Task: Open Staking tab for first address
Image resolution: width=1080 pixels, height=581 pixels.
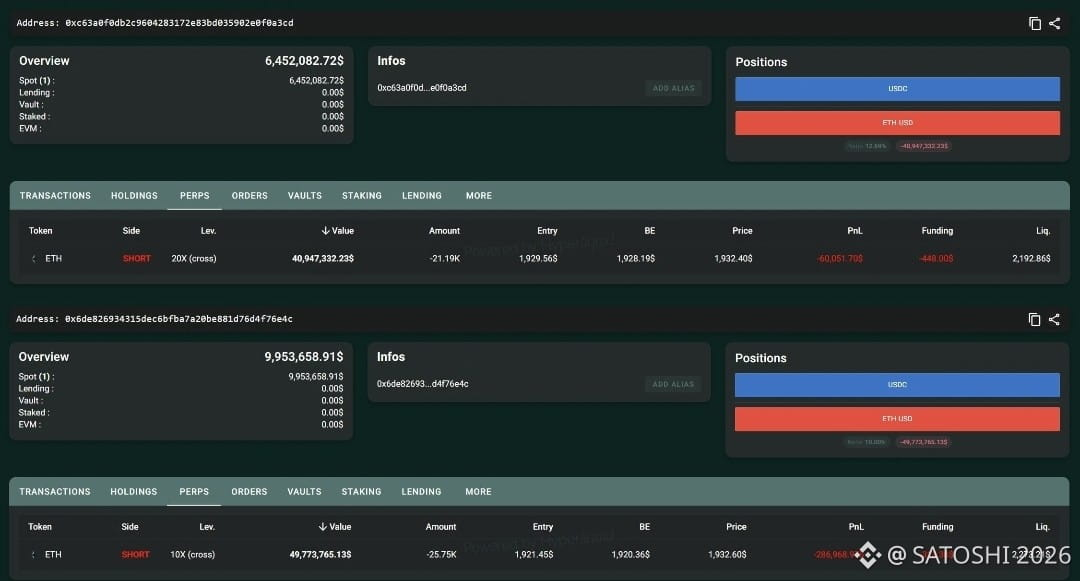Action: tap(362, 196)
